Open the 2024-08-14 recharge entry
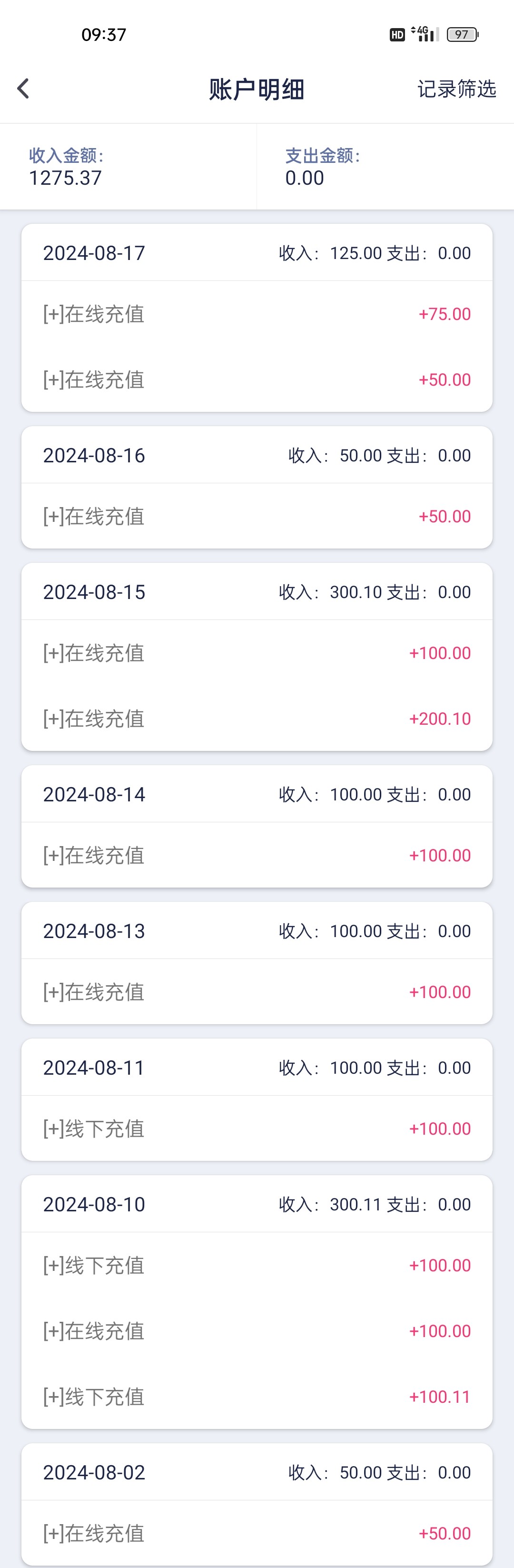The height and width of the screenshot is (1568, 514). pyautogui.click(x=257, y=855)
